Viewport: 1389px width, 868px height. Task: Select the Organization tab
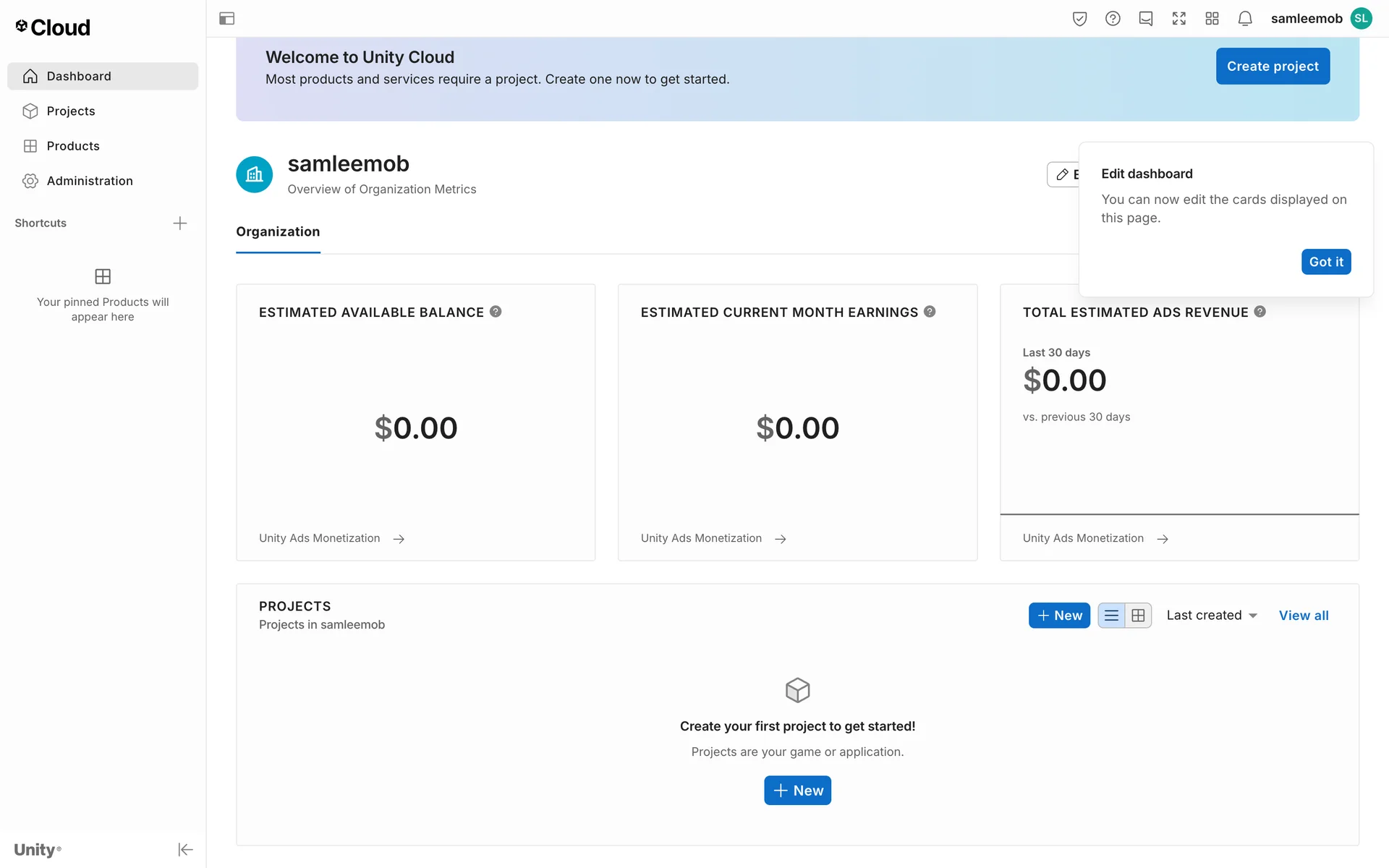pos(278,231)
